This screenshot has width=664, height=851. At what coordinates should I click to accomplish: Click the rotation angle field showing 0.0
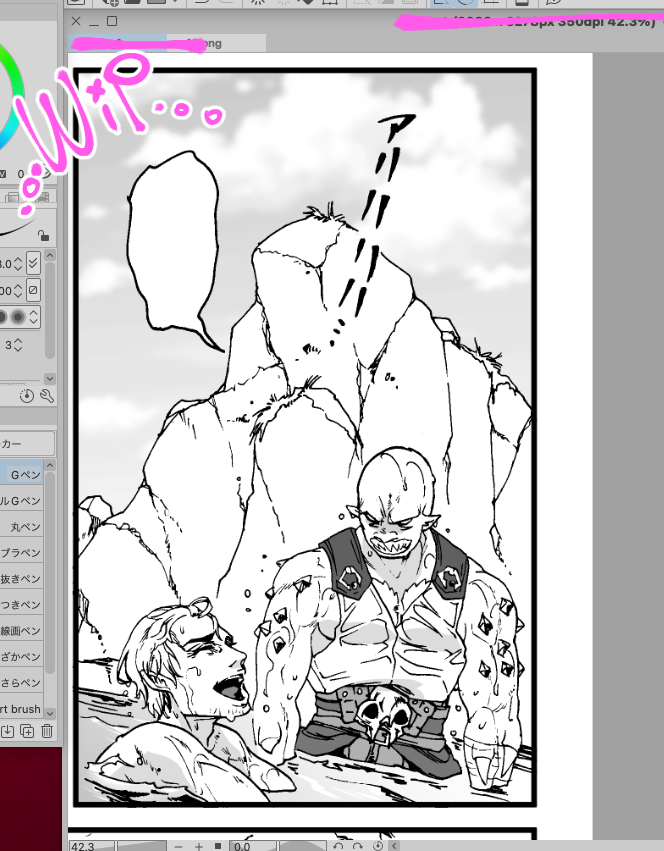tap(252, 846)
